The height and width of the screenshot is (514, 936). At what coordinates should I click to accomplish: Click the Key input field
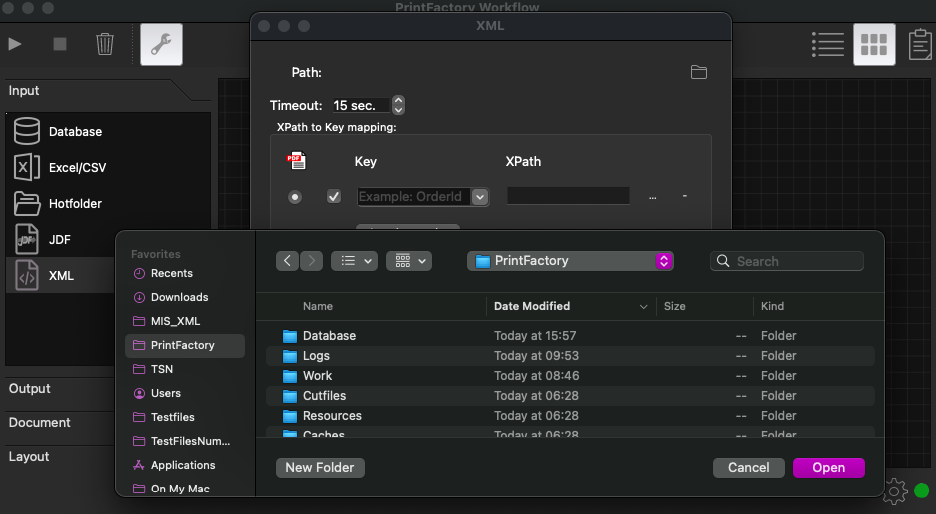point(415,197)
